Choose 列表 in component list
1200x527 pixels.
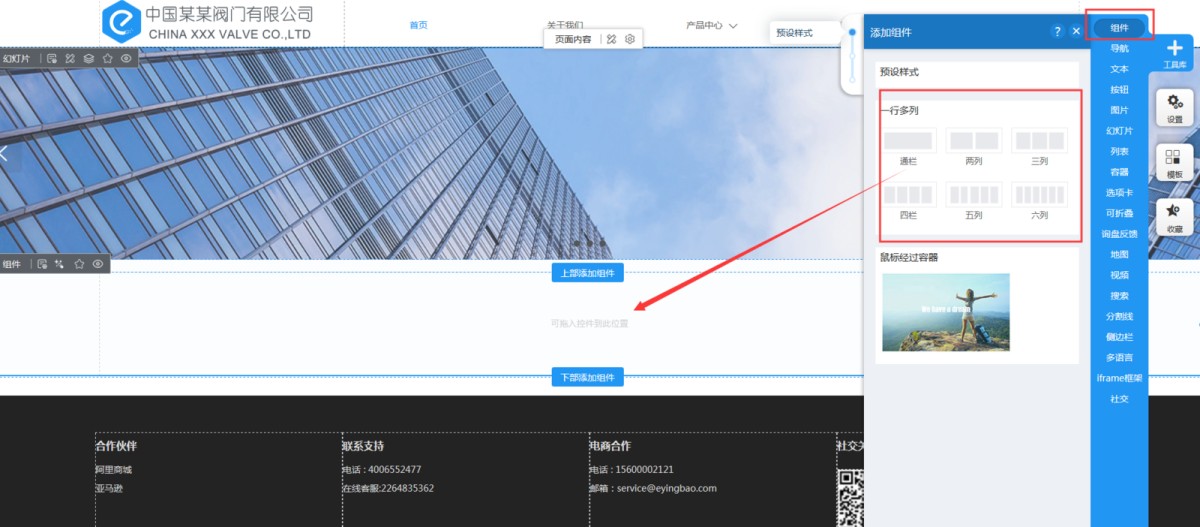click(1119, 151)
